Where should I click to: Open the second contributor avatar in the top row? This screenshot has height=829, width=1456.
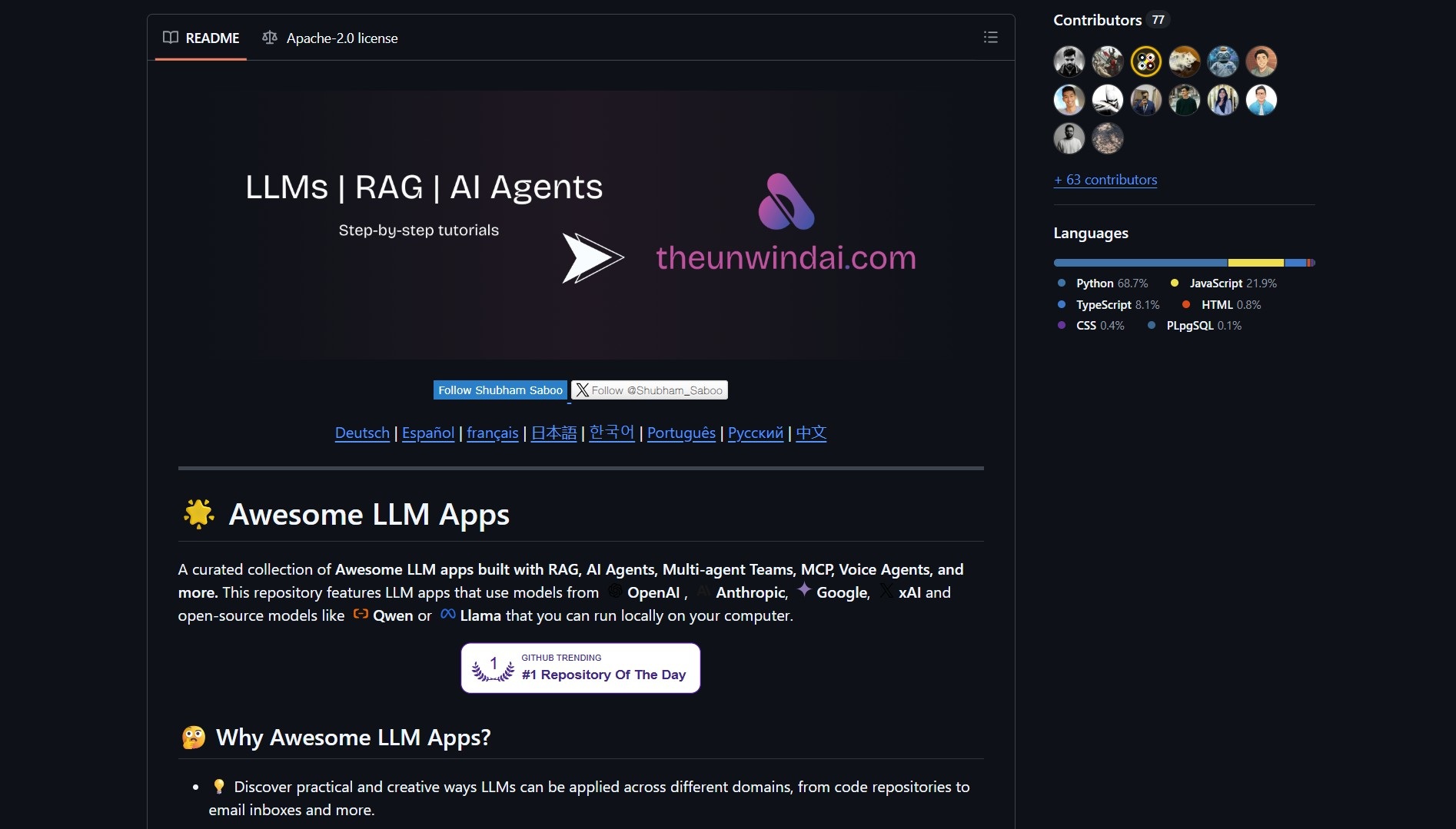pos(1108,61)
